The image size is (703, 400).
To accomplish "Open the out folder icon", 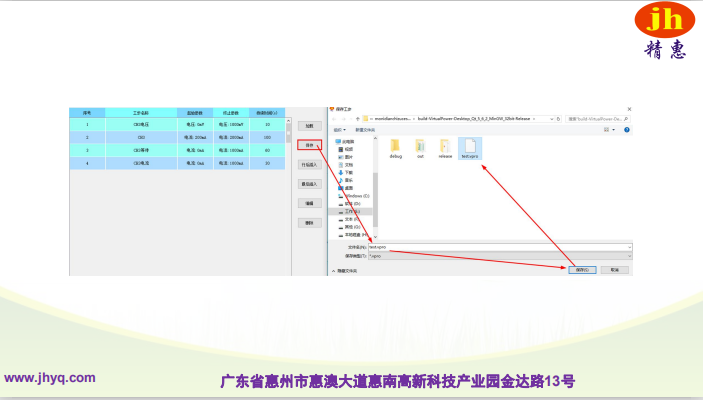I will 420,147.
